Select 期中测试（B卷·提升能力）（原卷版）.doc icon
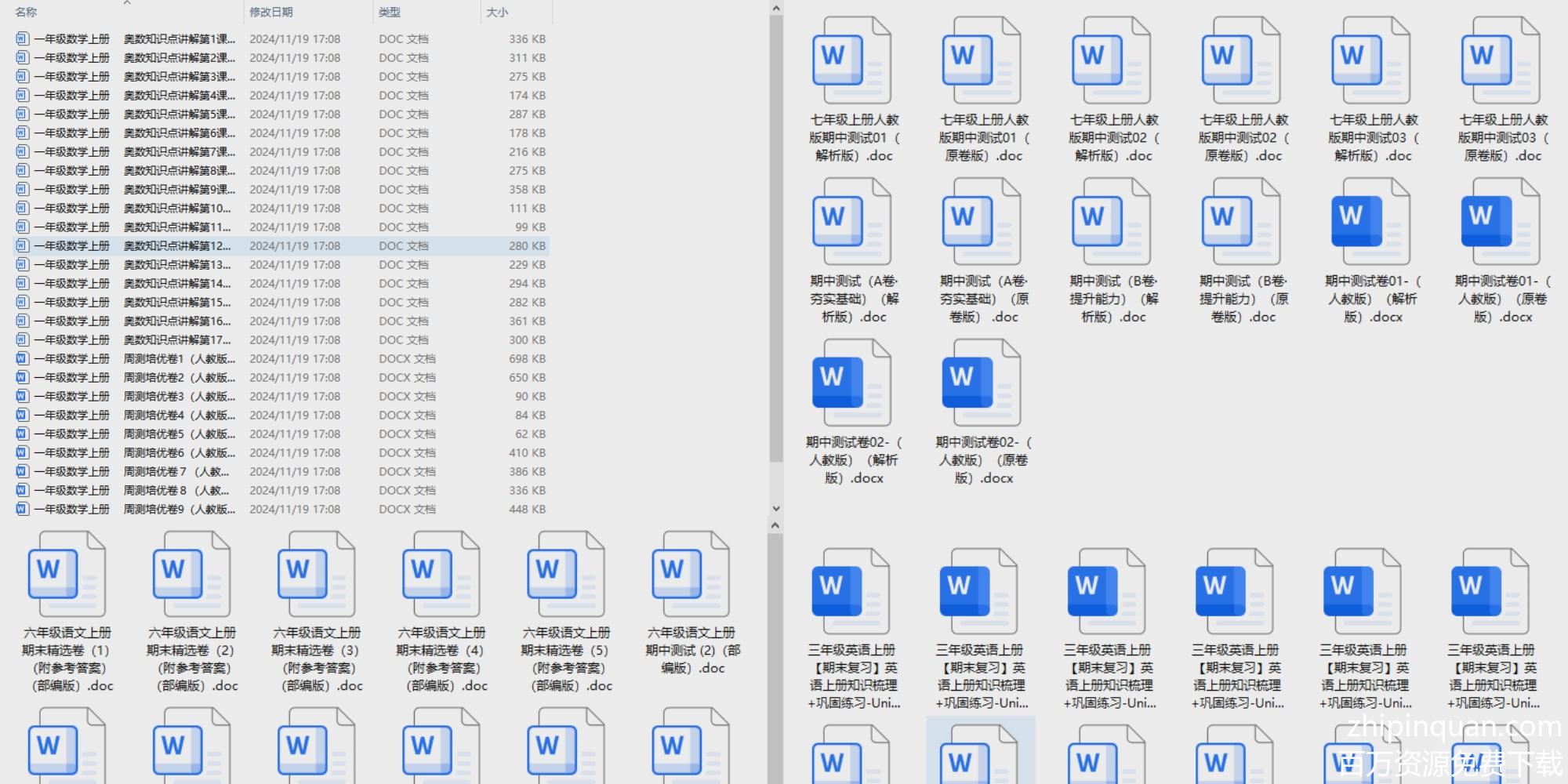Screen dimensions: 1568x784 [1241, 223]
